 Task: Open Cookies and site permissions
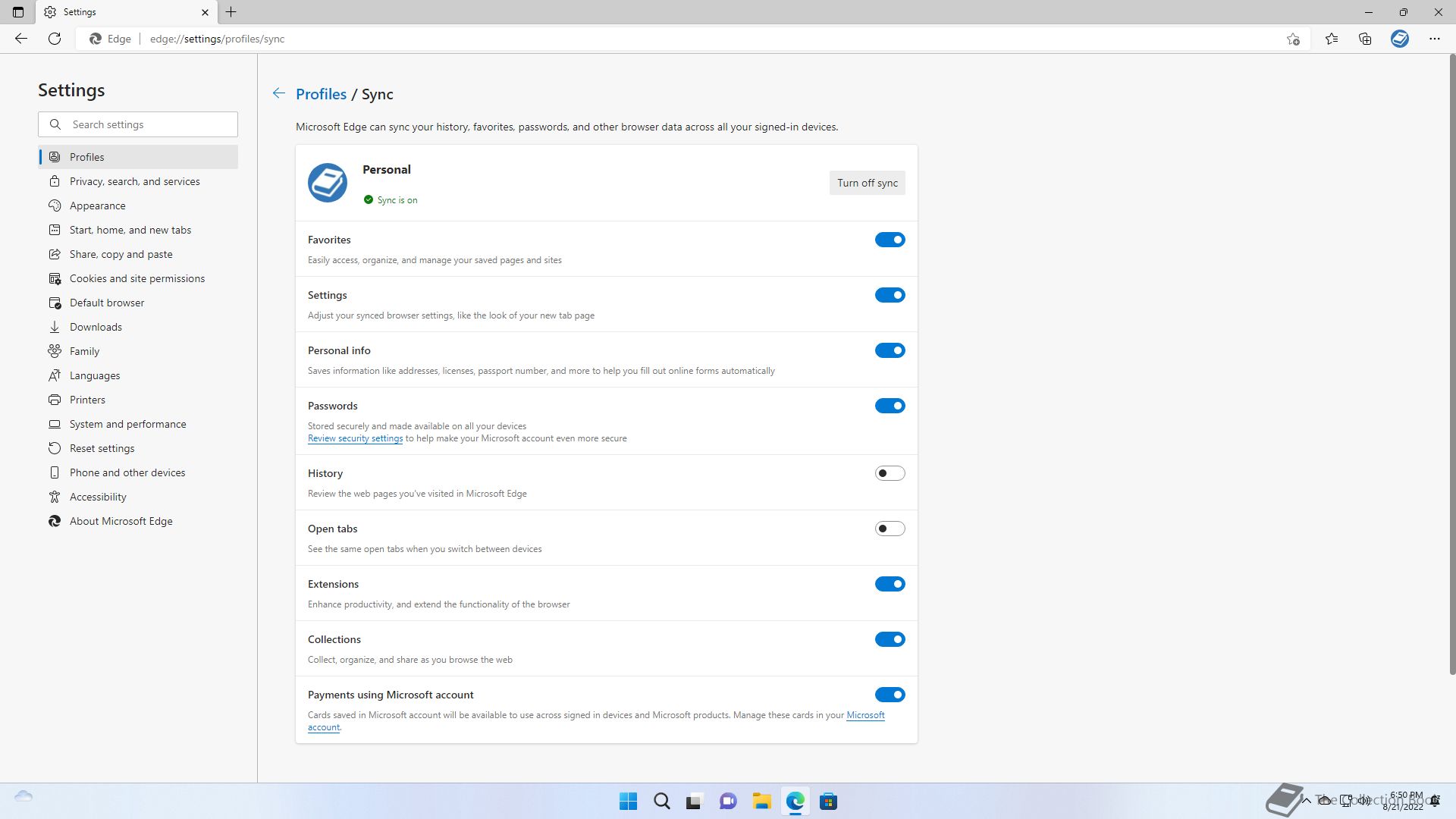(x=138, y=278)
